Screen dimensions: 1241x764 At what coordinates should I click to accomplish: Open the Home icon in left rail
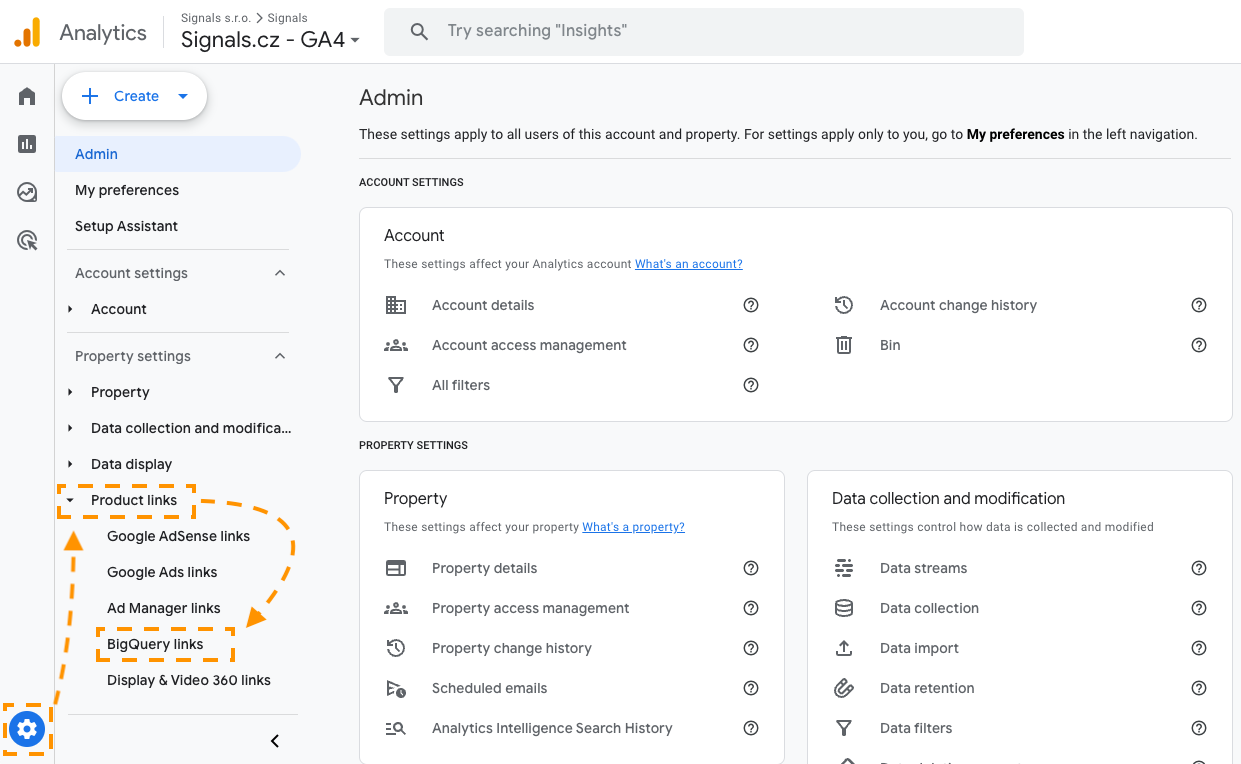coord(27,96)
